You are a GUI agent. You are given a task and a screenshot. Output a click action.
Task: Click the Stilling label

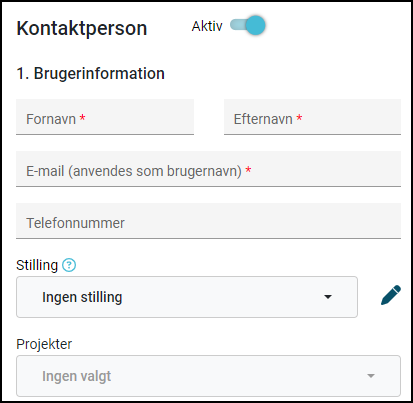click(37, 266)
